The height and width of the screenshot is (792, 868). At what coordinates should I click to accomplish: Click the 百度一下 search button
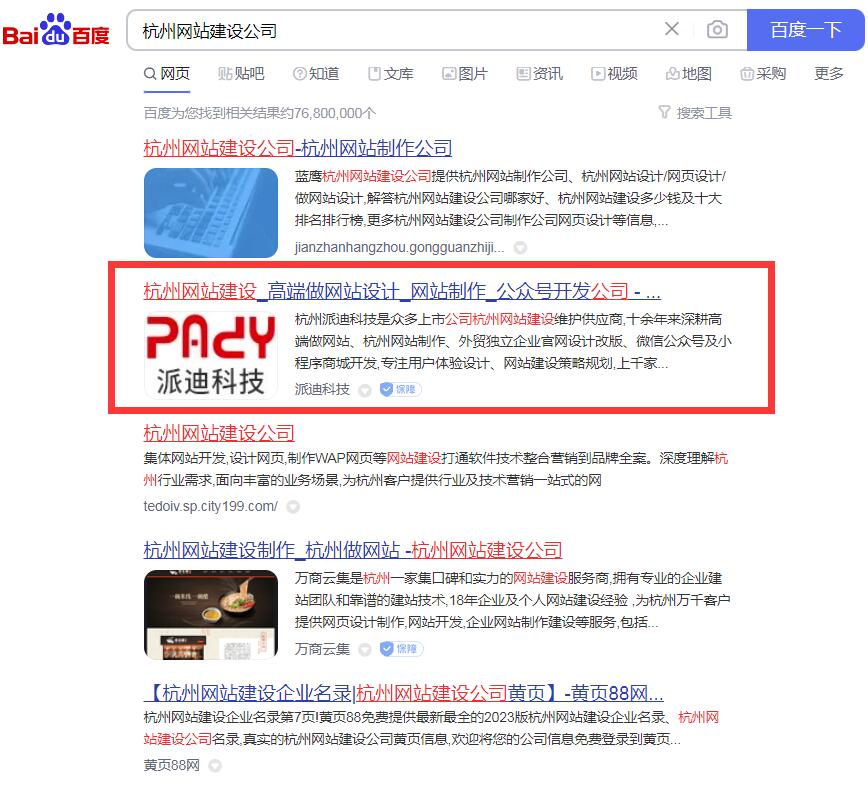point(805,30)
